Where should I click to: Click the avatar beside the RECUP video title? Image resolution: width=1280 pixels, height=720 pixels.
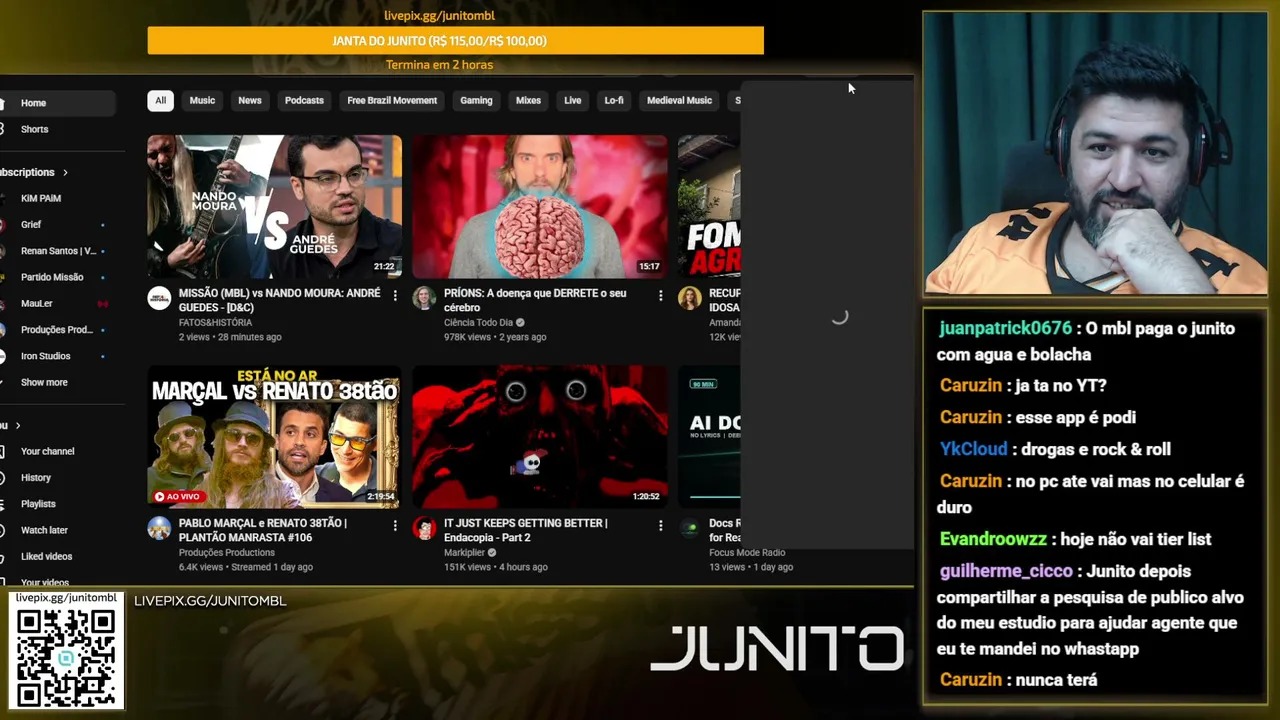coord(689,298)
